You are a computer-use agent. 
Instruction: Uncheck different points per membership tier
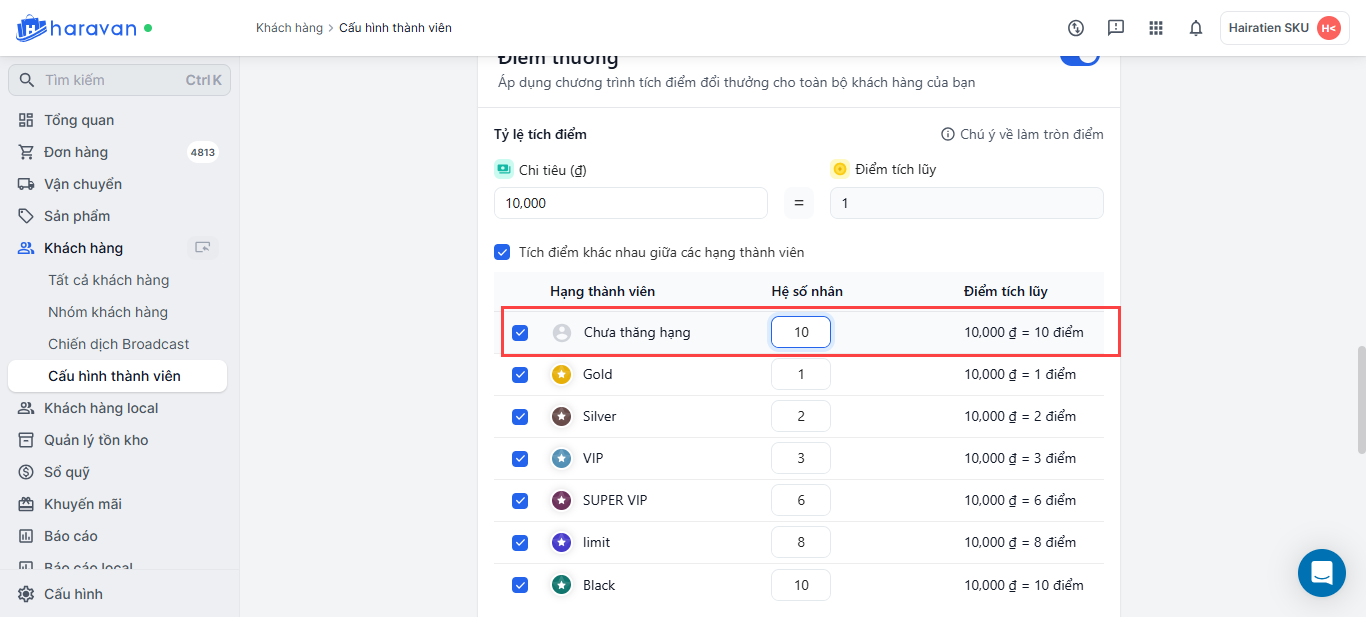click(503, 252)
